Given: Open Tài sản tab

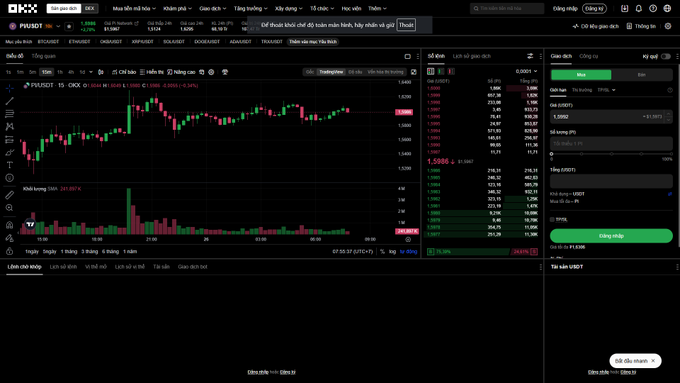Looking at the screenshot, I should 161,267.
